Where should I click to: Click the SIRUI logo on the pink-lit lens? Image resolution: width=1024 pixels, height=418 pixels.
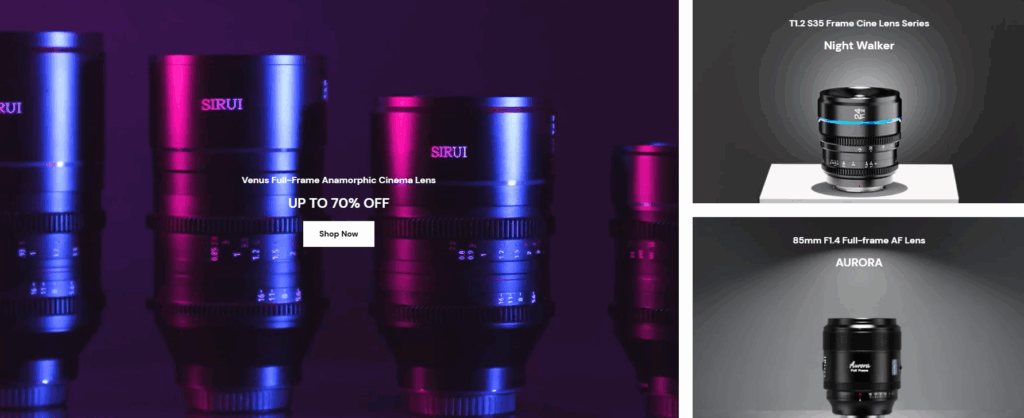pos(222,104)
